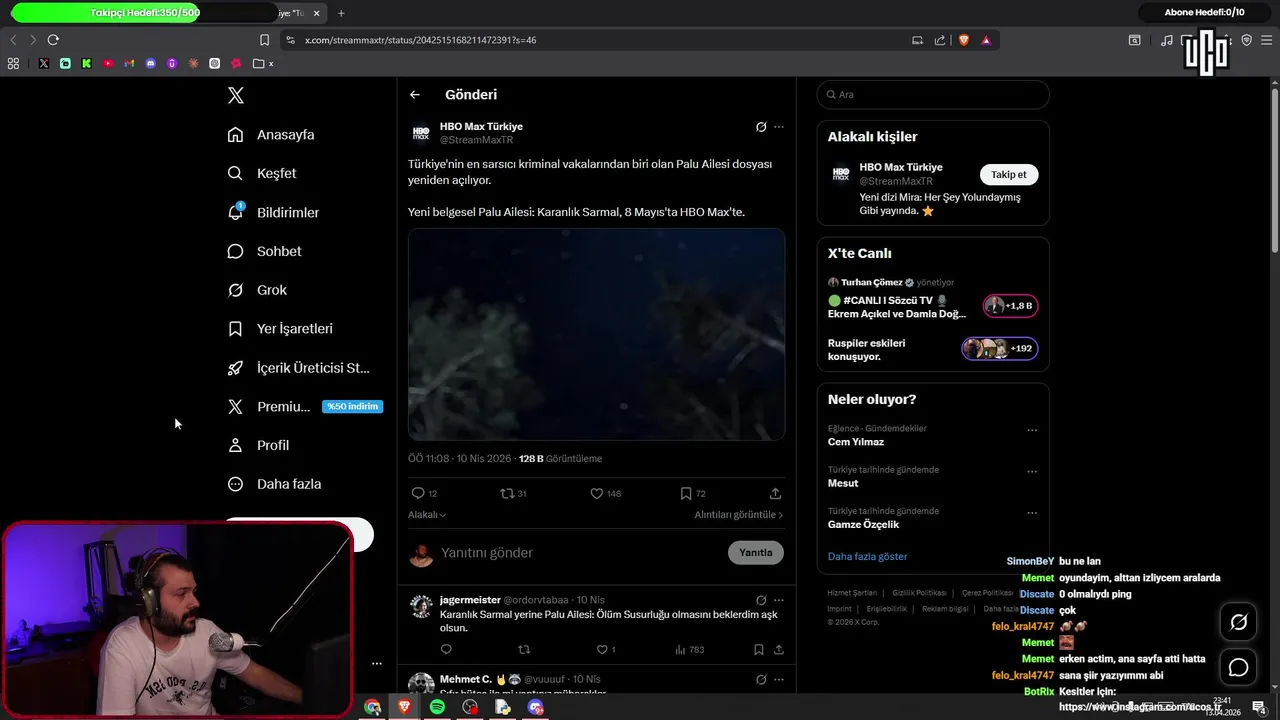Image resolution: width=1280 pixels, height=720 pixels.
Task: Open HBO Max Türkiye profile avatar
Action: [421, 133]
